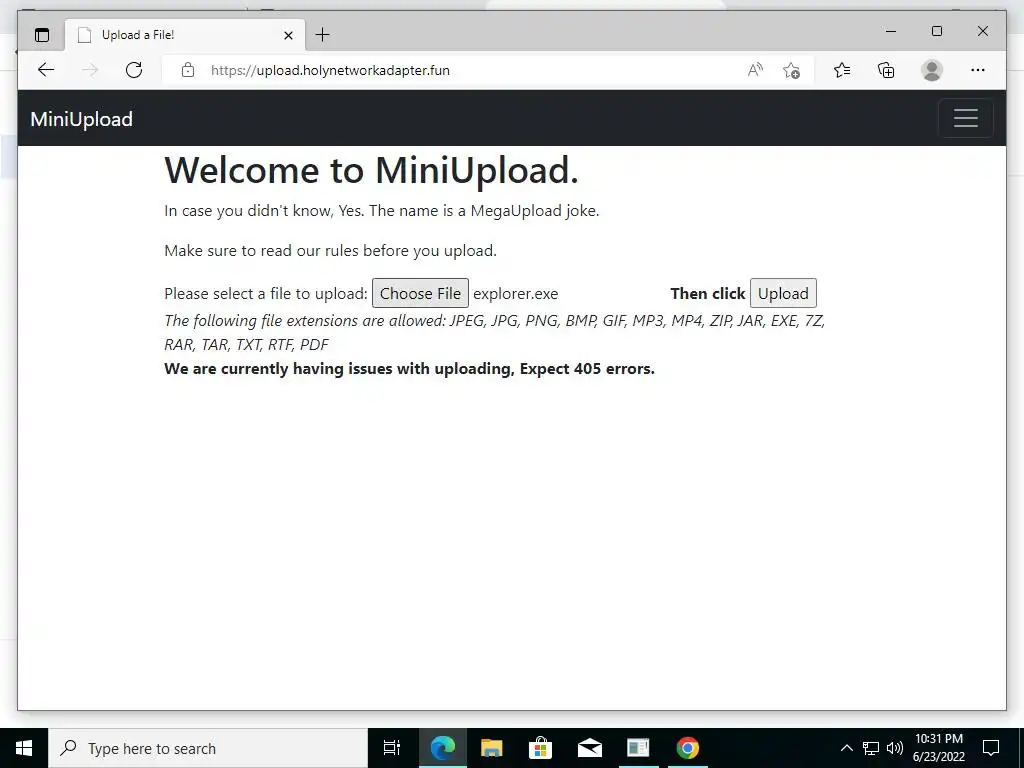This screenshot has height=768, width=1024.
Task: Open the notification center icon
Action: tap(991, 748)
